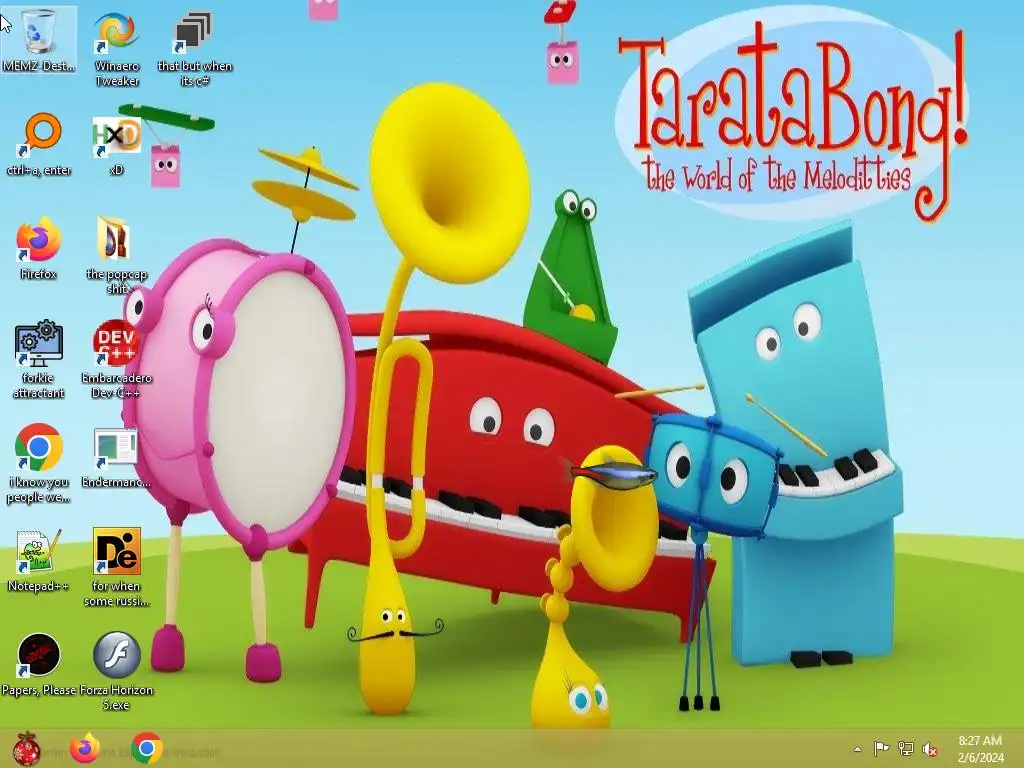The image size is (1024, 768).
Task: Show hidden tray icons arrow
Action: [857, 749]
